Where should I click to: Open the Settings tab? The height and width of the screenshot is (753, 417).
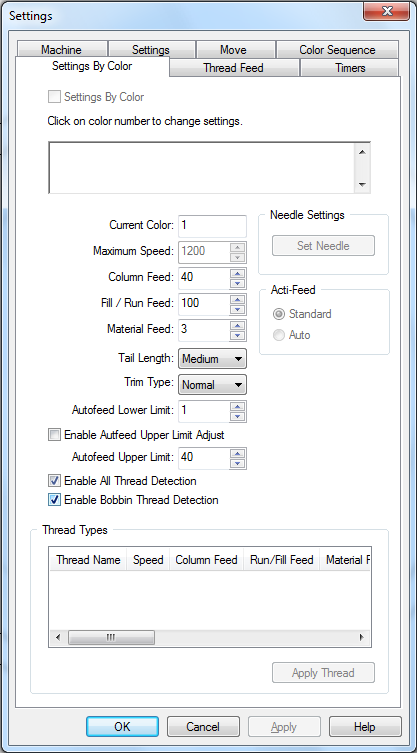151,49
